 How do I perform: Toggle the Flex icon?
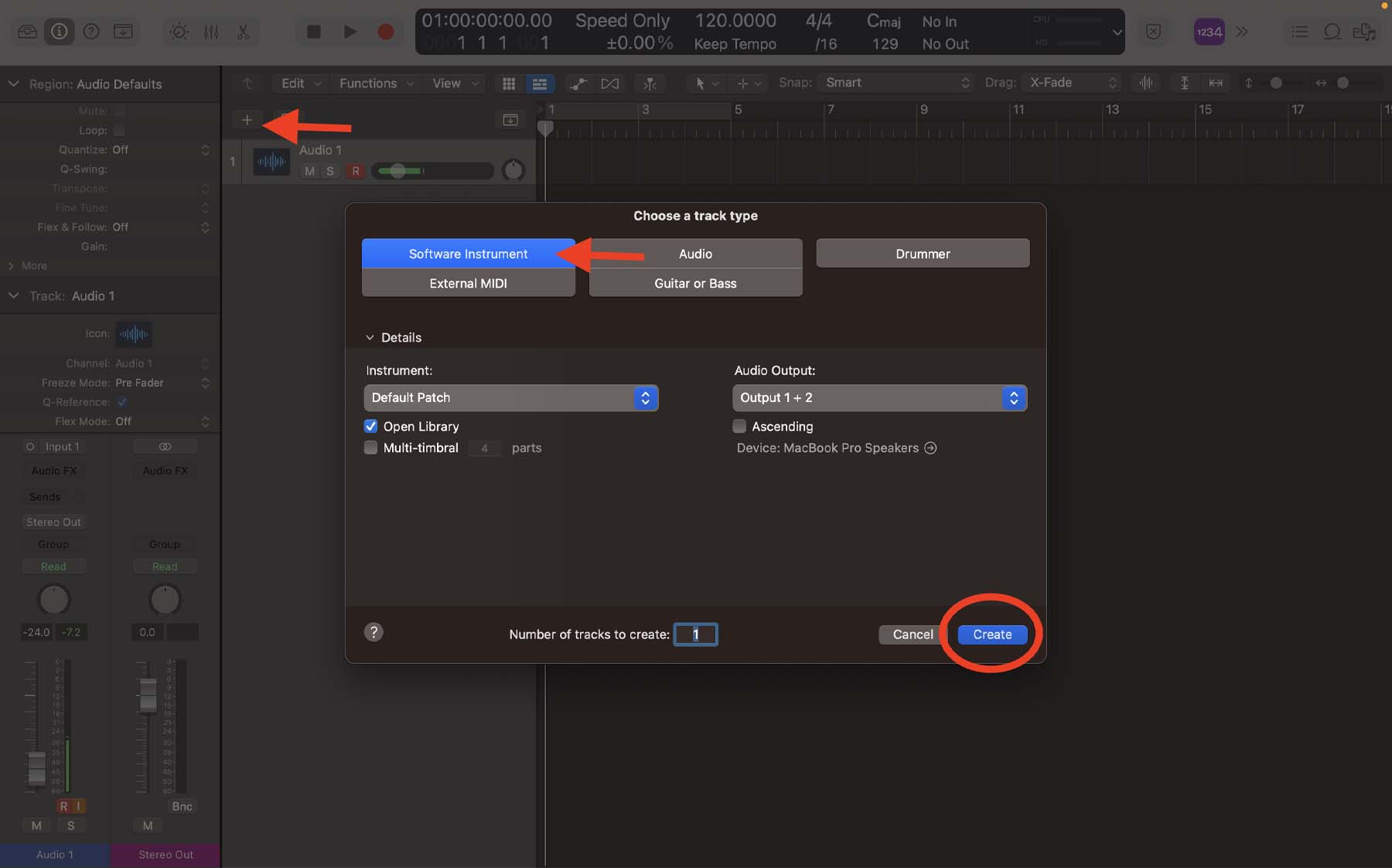pos(610,83)
